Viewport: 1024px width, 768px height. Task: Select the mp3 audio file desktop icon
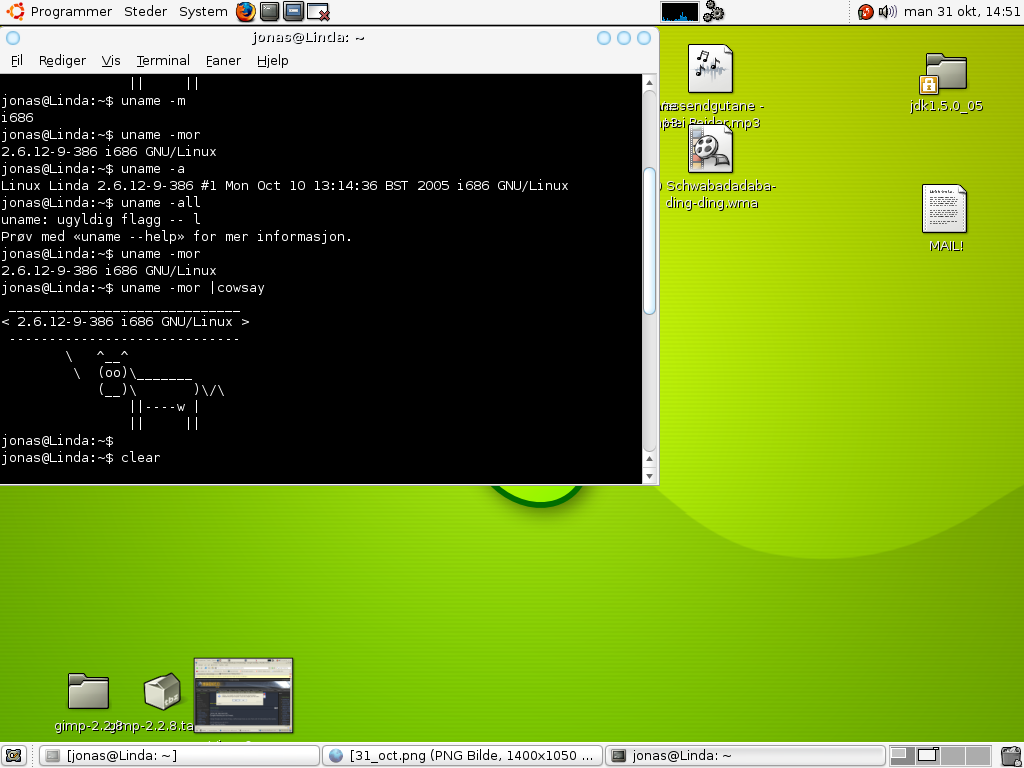[710, 69]
